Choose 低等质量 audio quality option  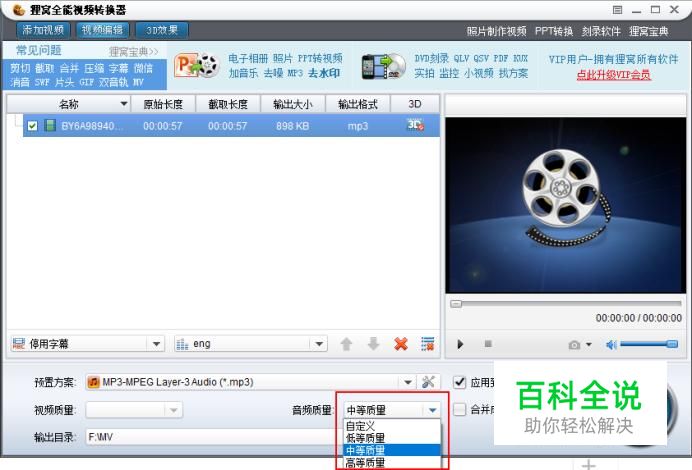pos(392,438)
